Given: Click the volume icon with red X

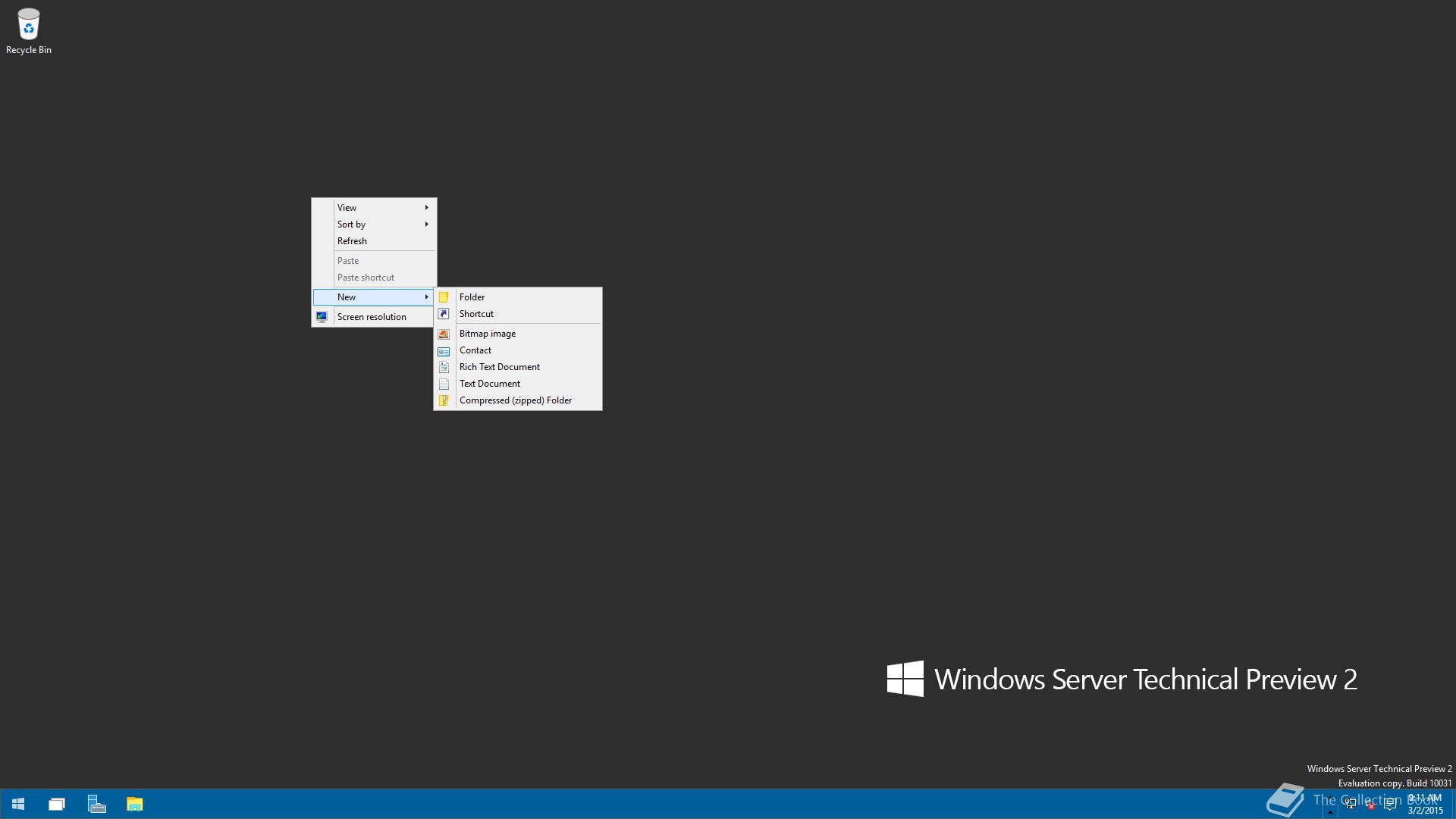Looking at the screenshot, I should click(1370, 805).
